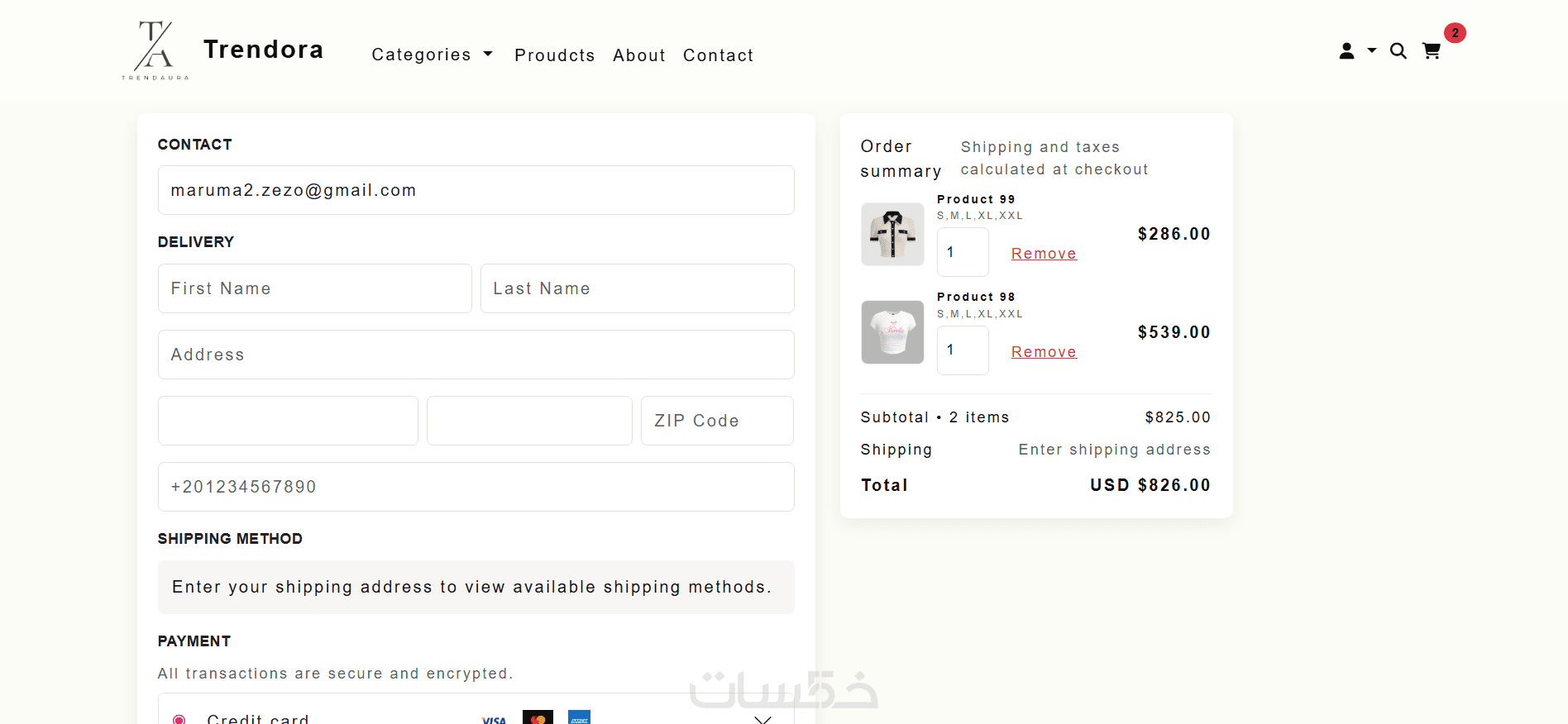
Task: Navigate to the Contact page
Action: [718, 55]
